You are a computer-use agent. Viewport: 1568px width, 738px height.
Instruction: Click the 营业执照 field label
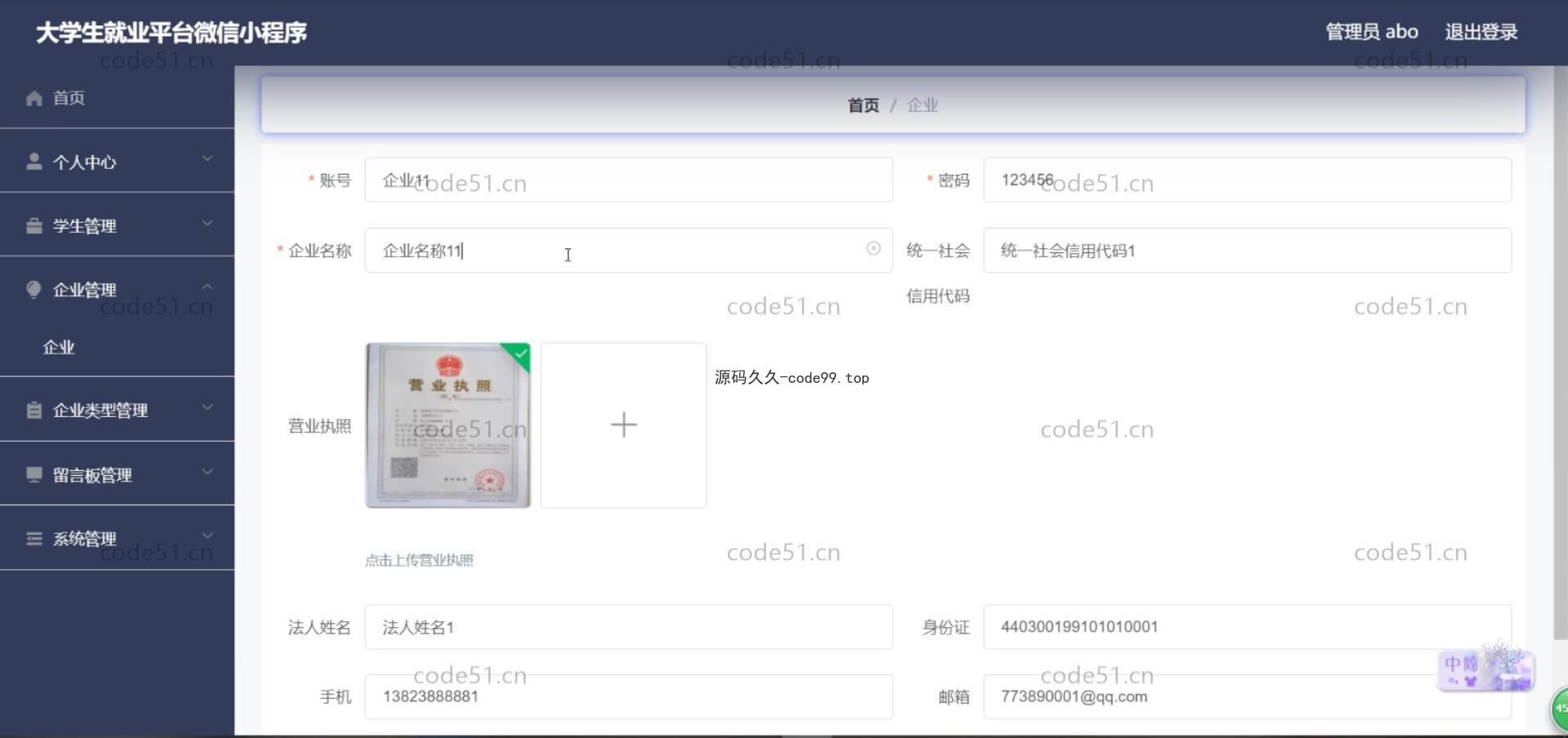[x=319, y=425]
